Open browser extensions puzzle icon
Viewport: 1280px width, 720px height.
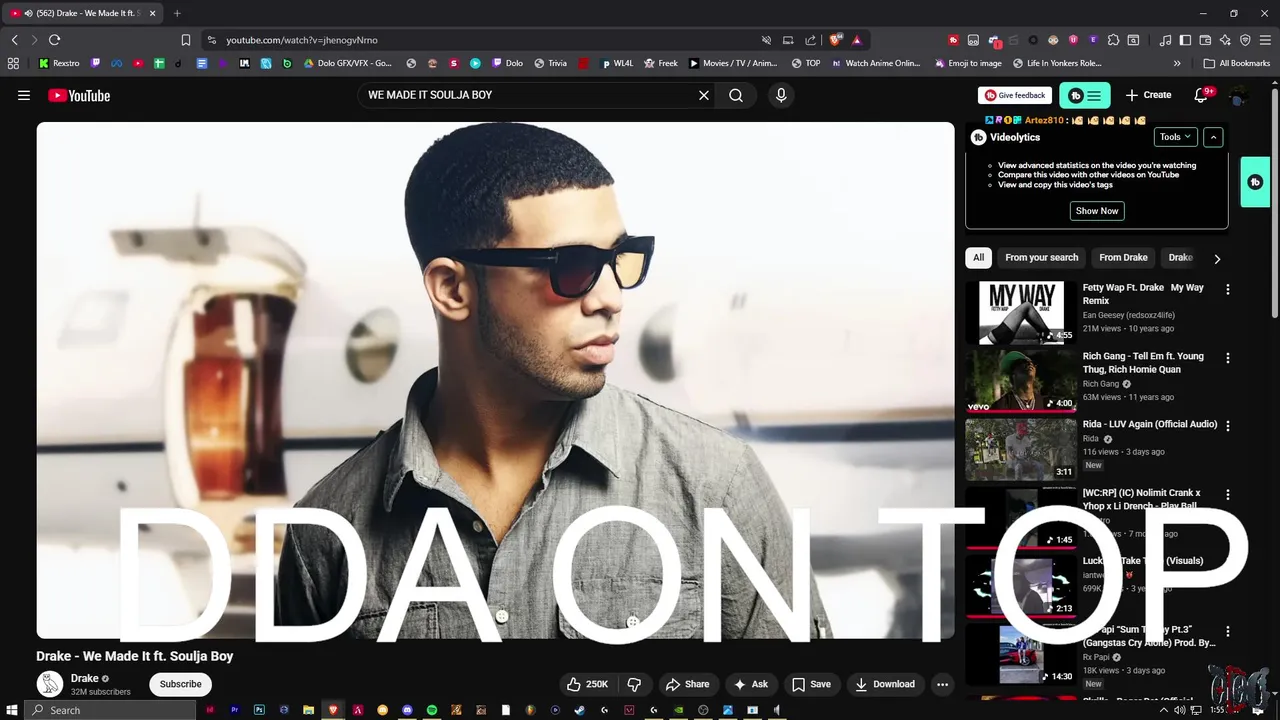(x=1113, y=40)
